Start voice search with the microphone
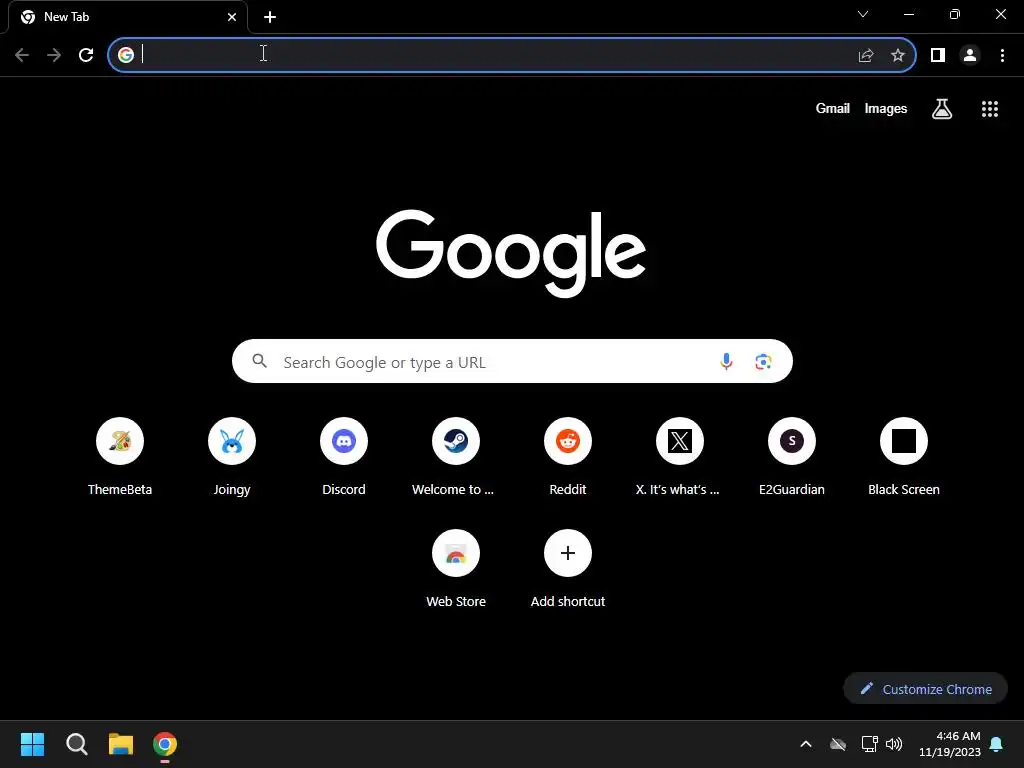The image size is (1024, 768). [x=726, y=361]
